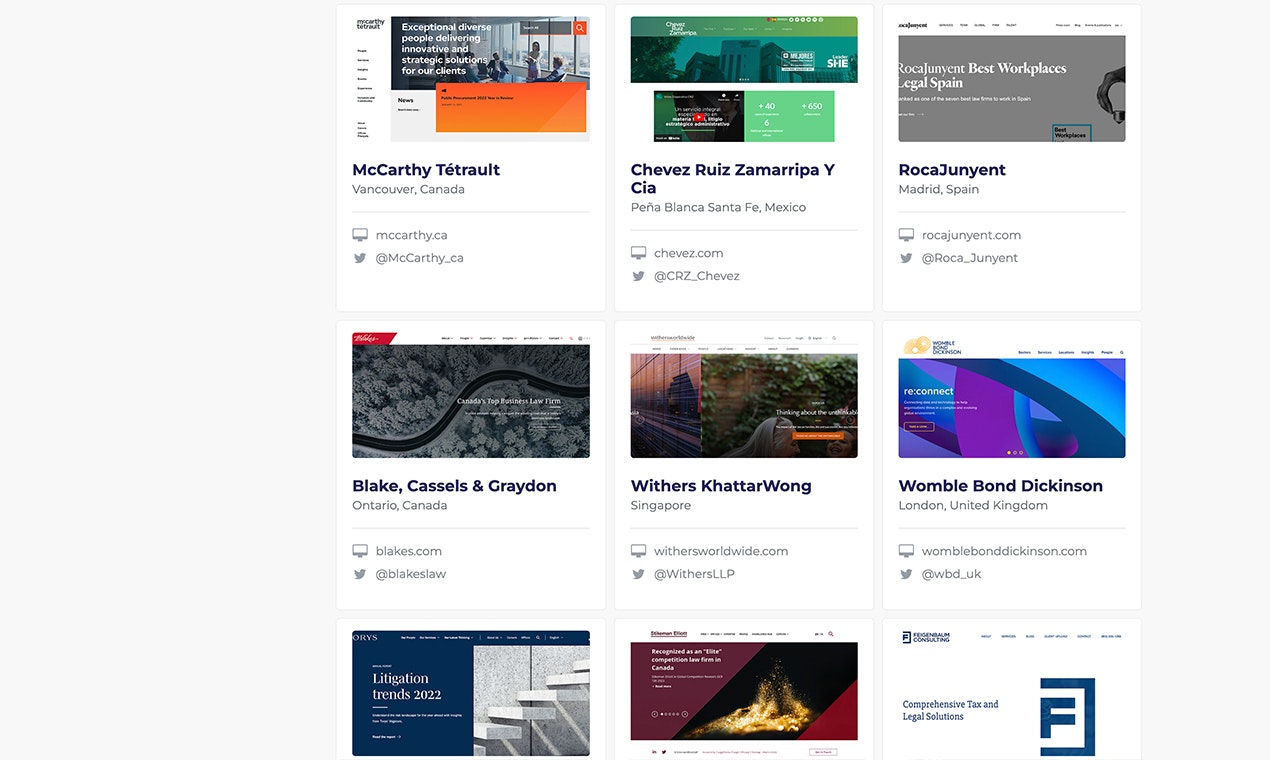Click the Ontario, Canada location text
The height and width of the screenshot is (760, 1270).
[400, 505]
